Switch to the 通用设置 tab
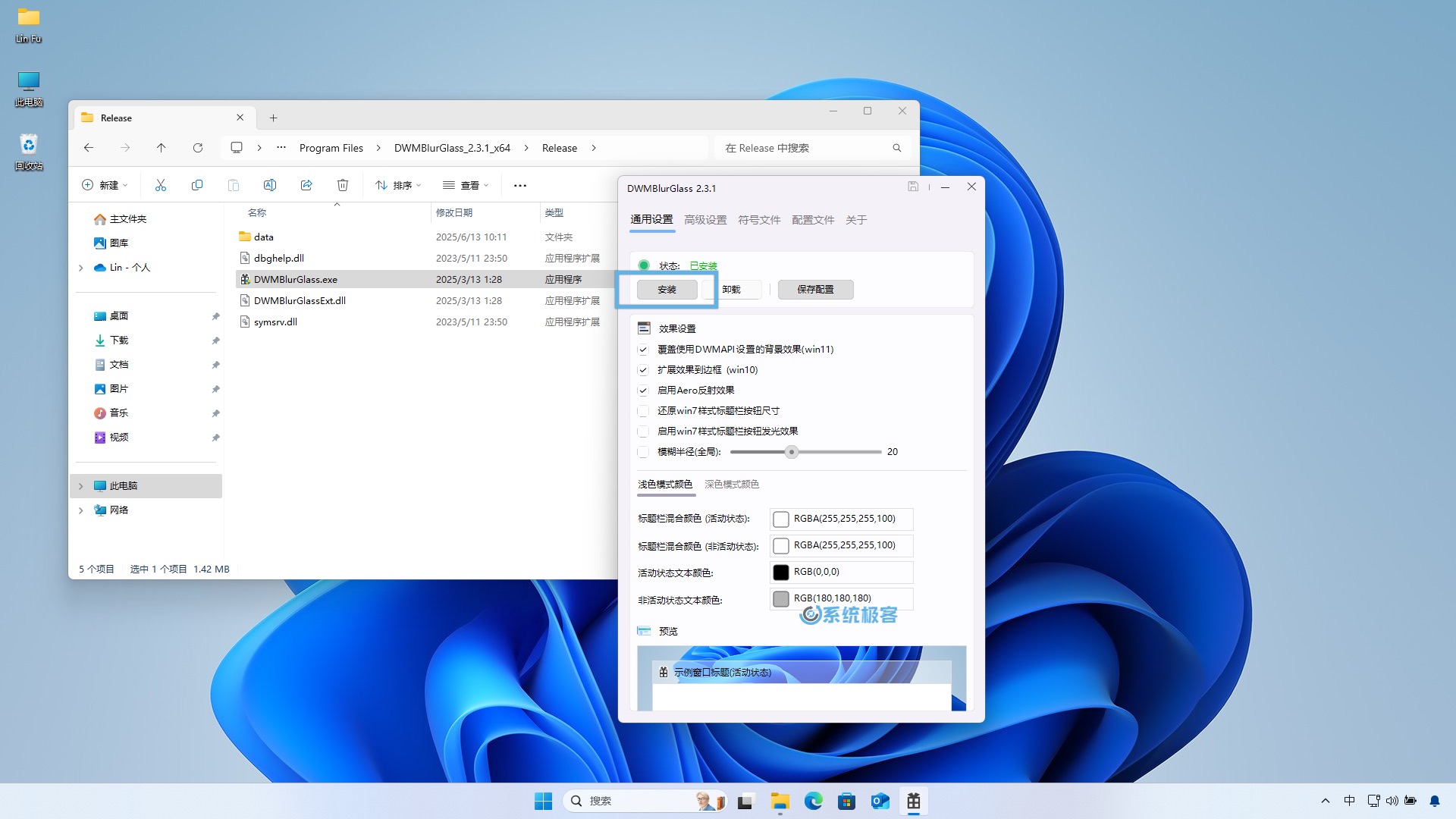1456x819 pixels. (x=651, y=219)
